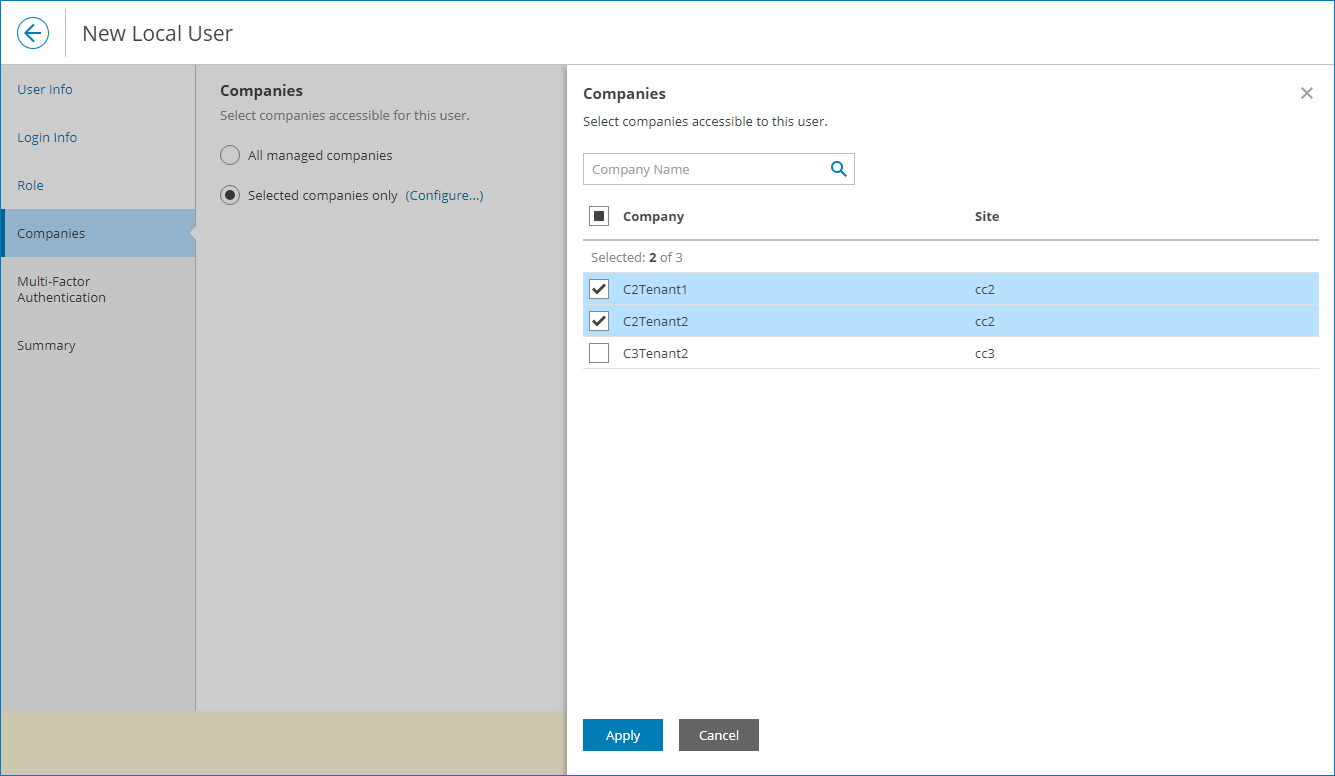Cancel the company selection
The width and height of the screenshot is (1335, 776).
(x=718, y=735)
